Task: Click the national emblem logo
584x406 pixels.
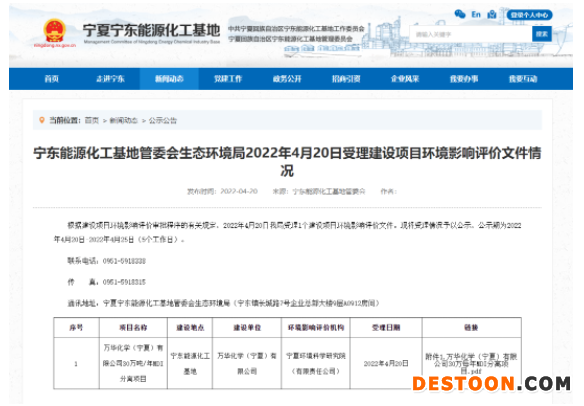Action: tap(55, 31)
